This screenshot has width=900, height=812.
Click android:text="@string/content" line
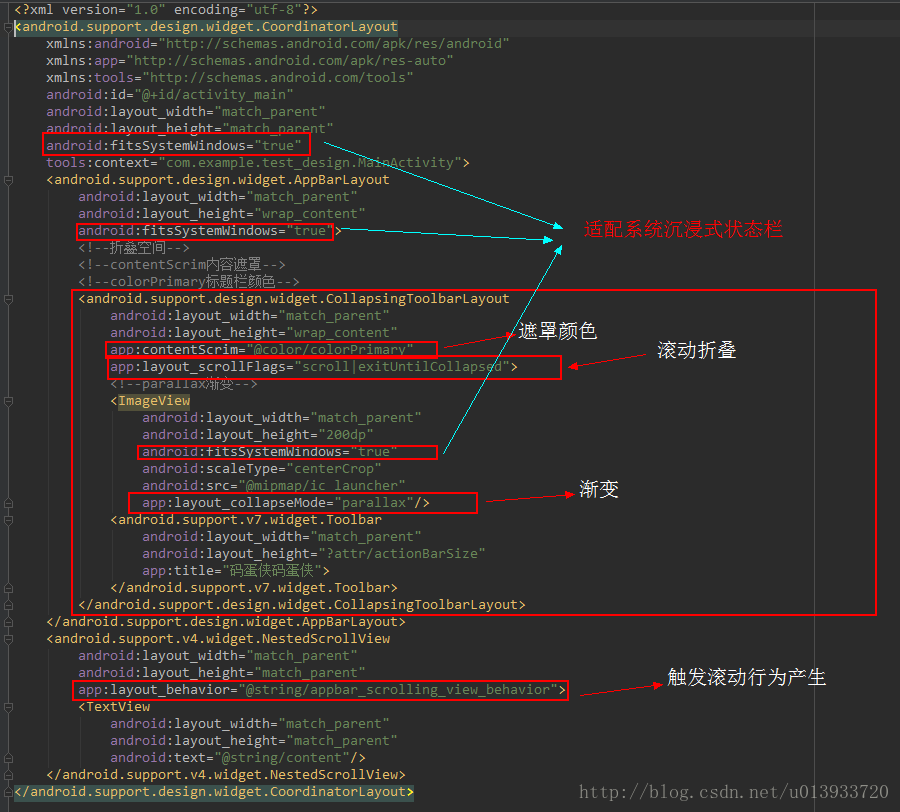[238, 758]
